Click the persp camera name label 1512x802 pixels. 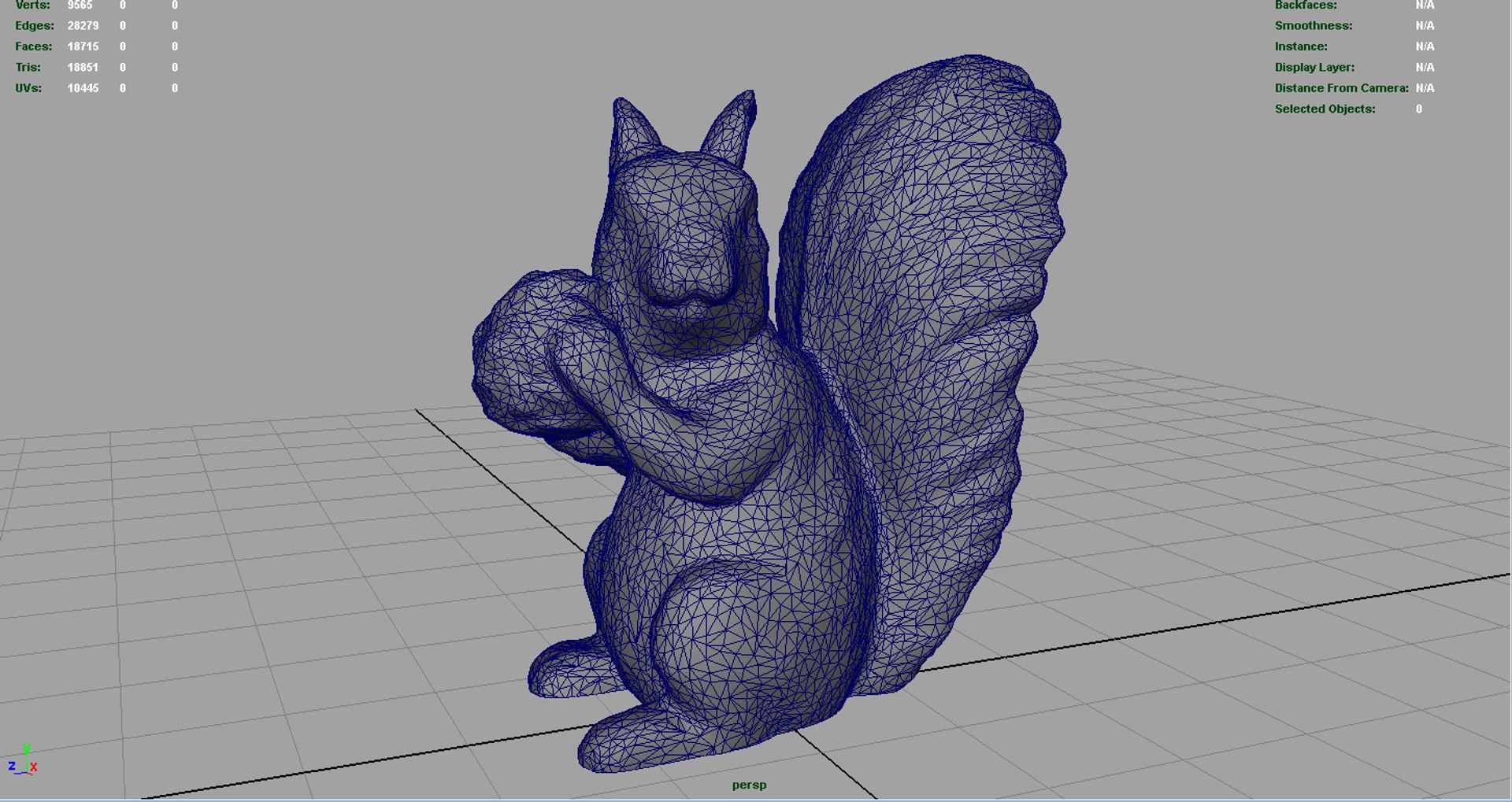point(749,785)
